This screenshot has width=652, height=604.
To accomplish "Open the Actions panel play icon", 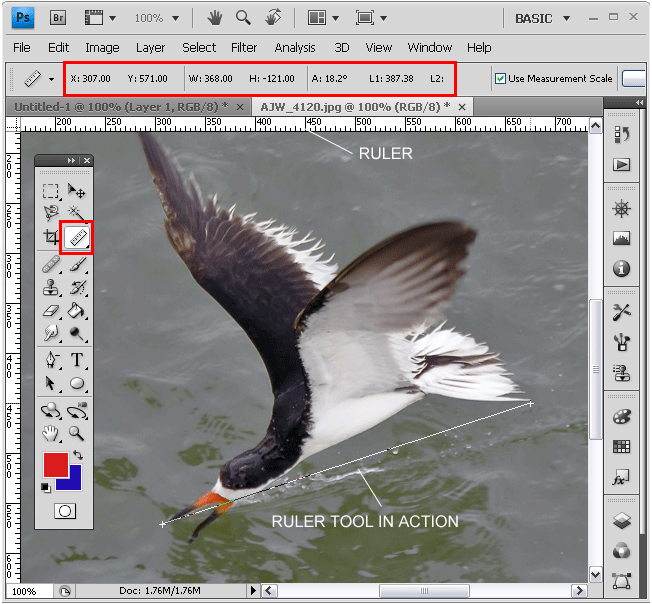I will coord(621,165).
